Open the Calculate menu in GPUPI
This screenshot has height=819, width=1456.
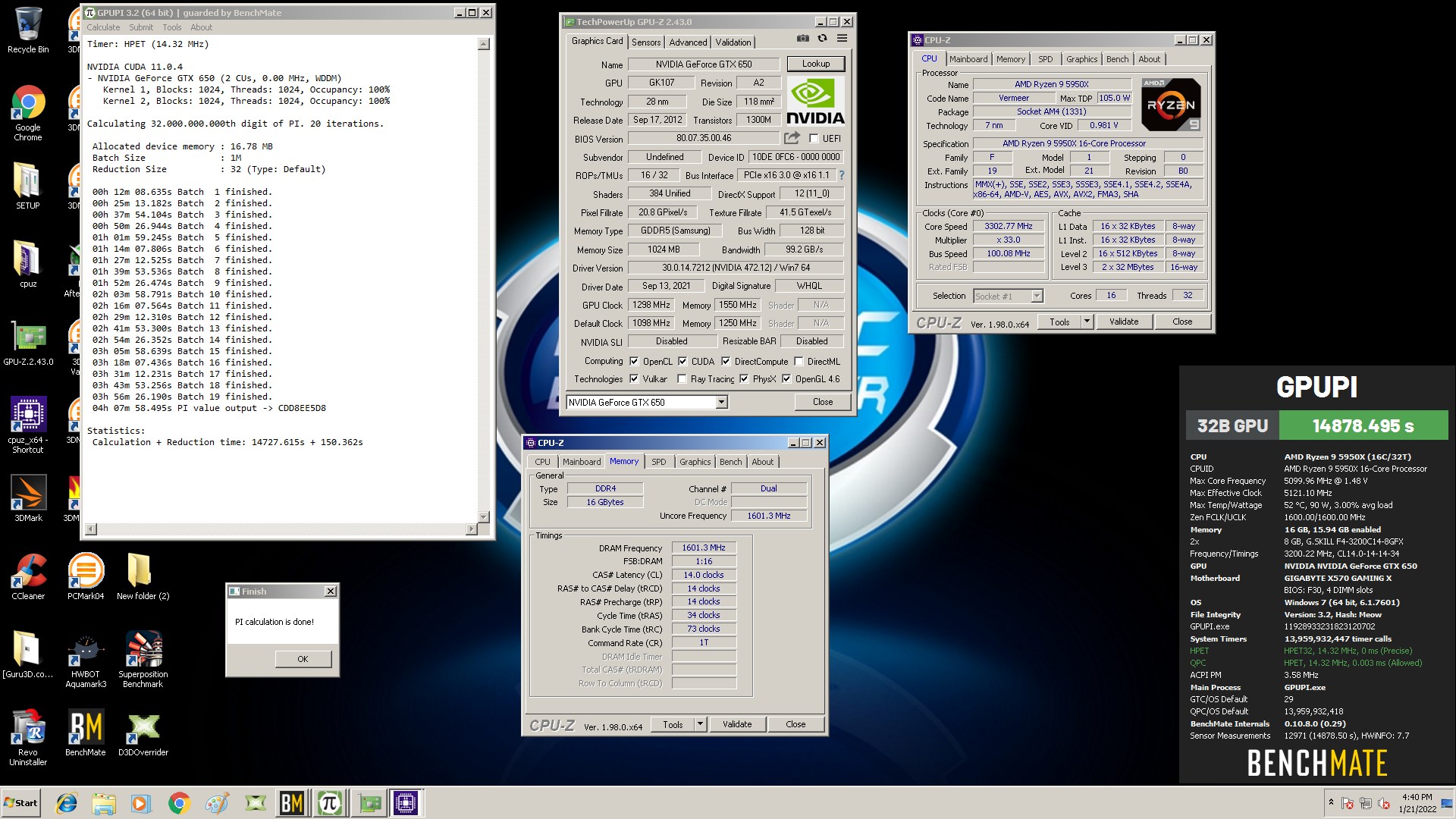click(103, 27)
